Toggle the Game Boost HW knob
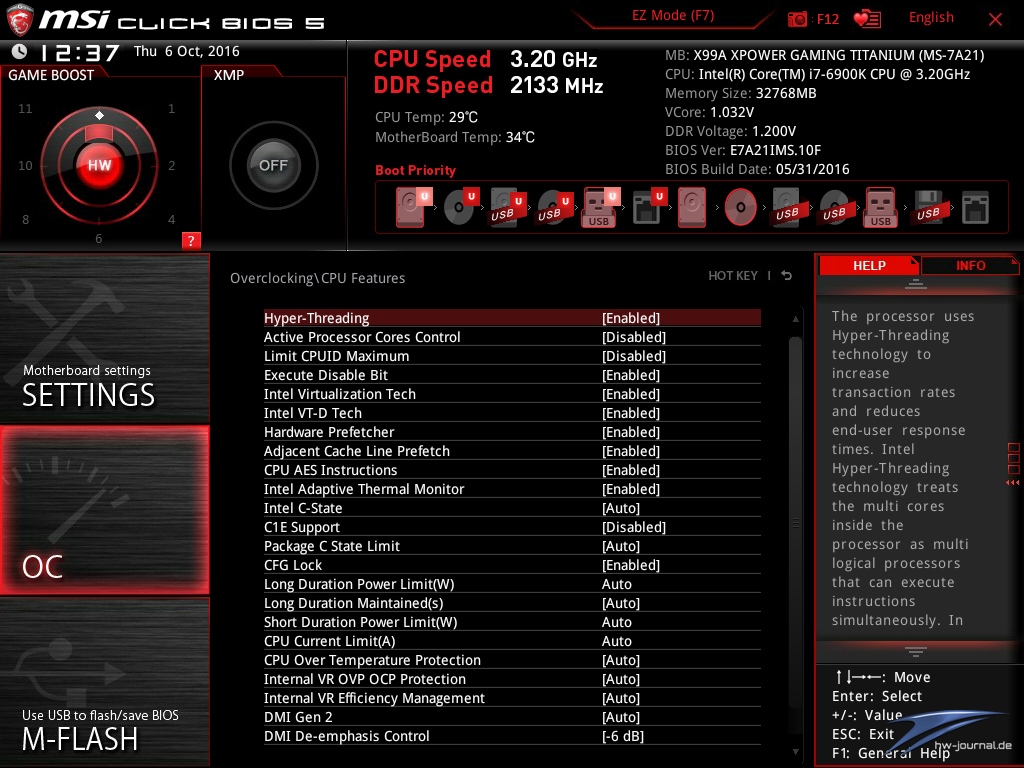This screenshot has width=1024, height=768. click(x=99, y=165)
